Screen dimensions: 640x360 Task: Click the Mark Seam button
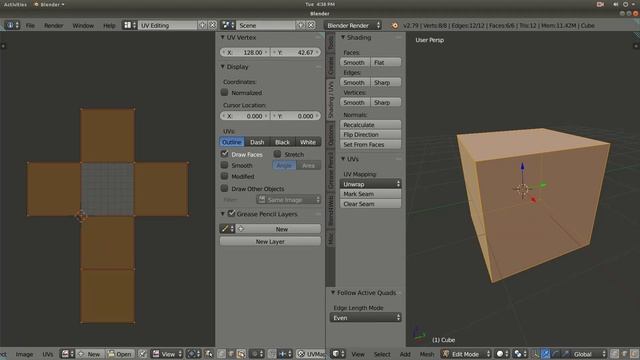click(x=371, y=194)
